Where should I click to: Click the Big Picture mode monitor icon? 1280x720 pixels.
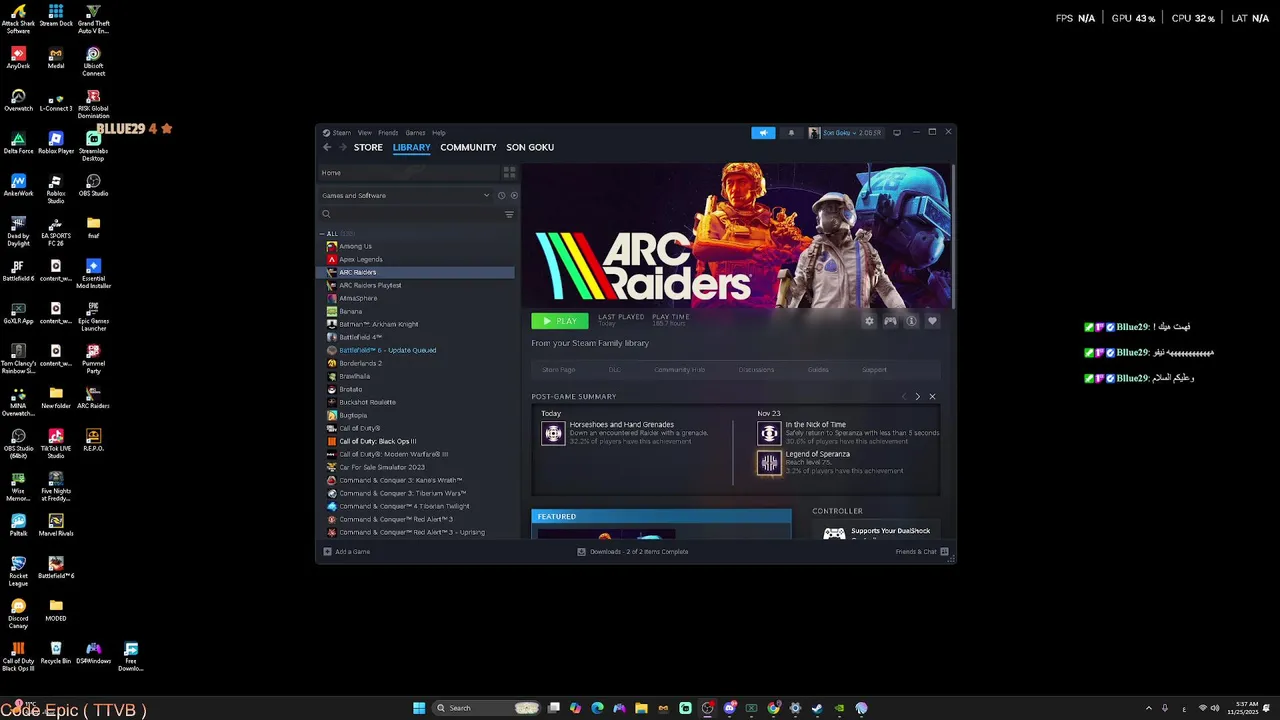(897, 132)
